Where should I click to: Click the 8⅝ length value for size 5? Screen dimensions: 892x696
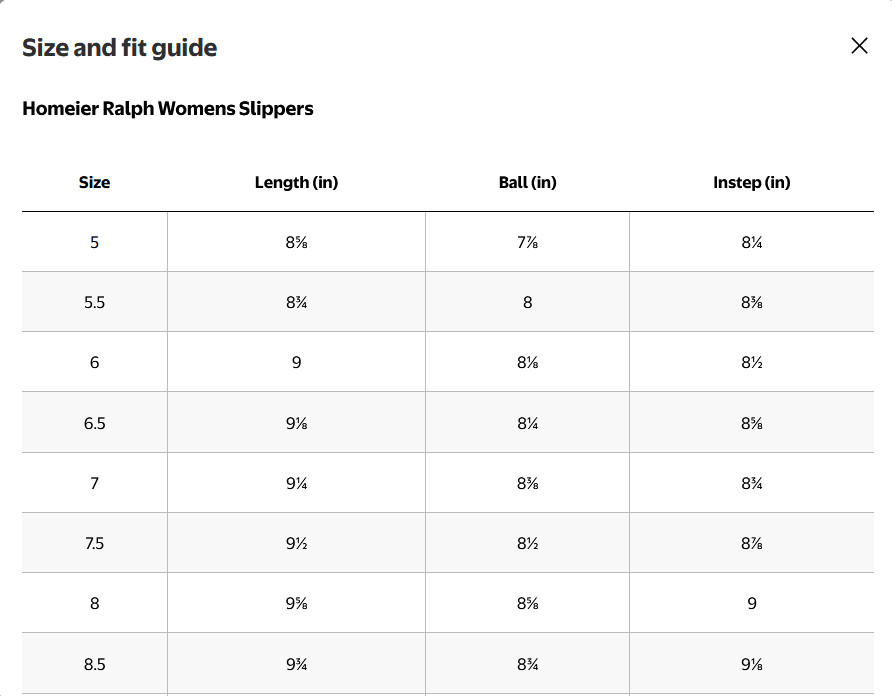coord(296,242)
